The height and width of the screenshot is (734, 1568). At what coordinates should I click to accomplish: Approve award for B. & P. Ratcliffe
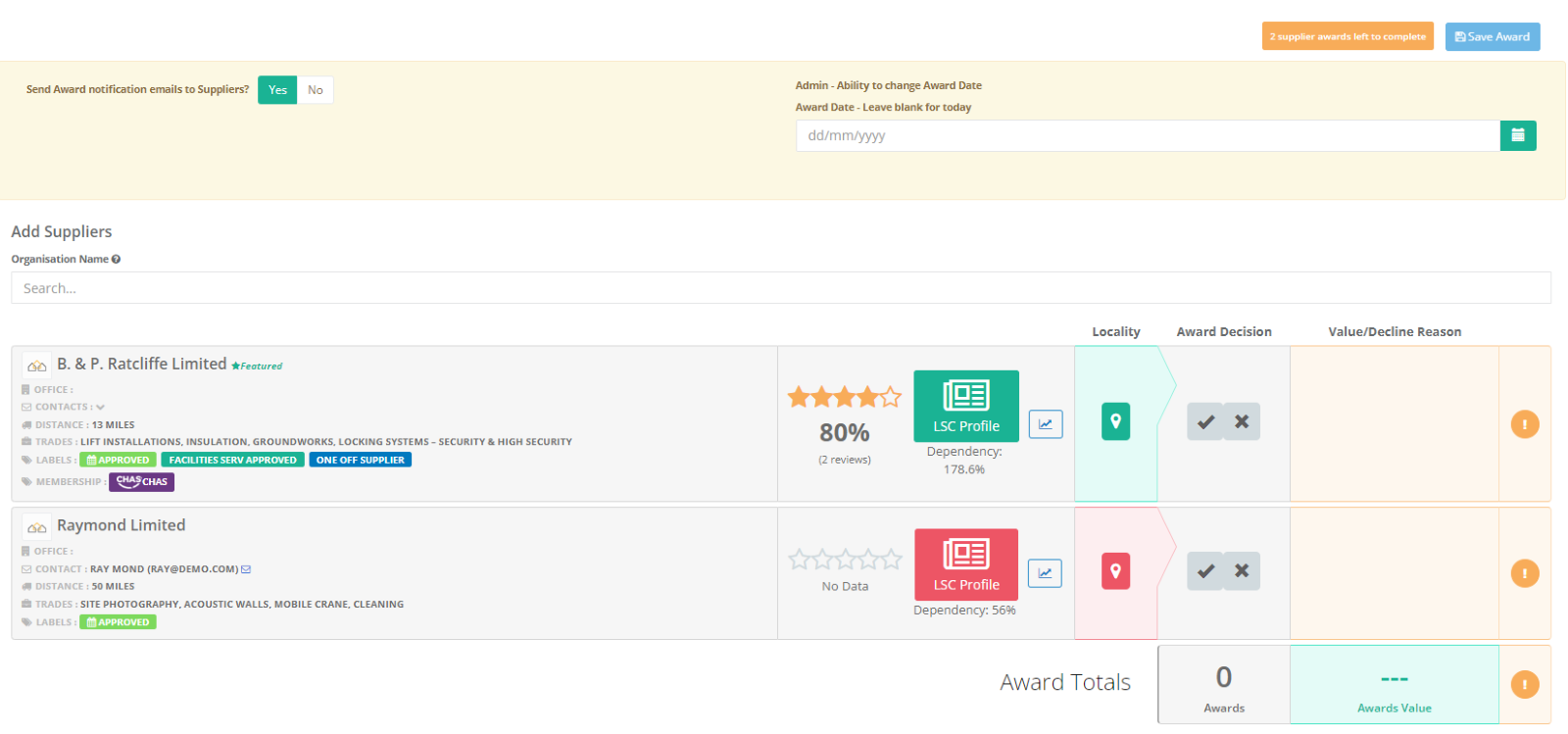click(x=1205, y=421)
